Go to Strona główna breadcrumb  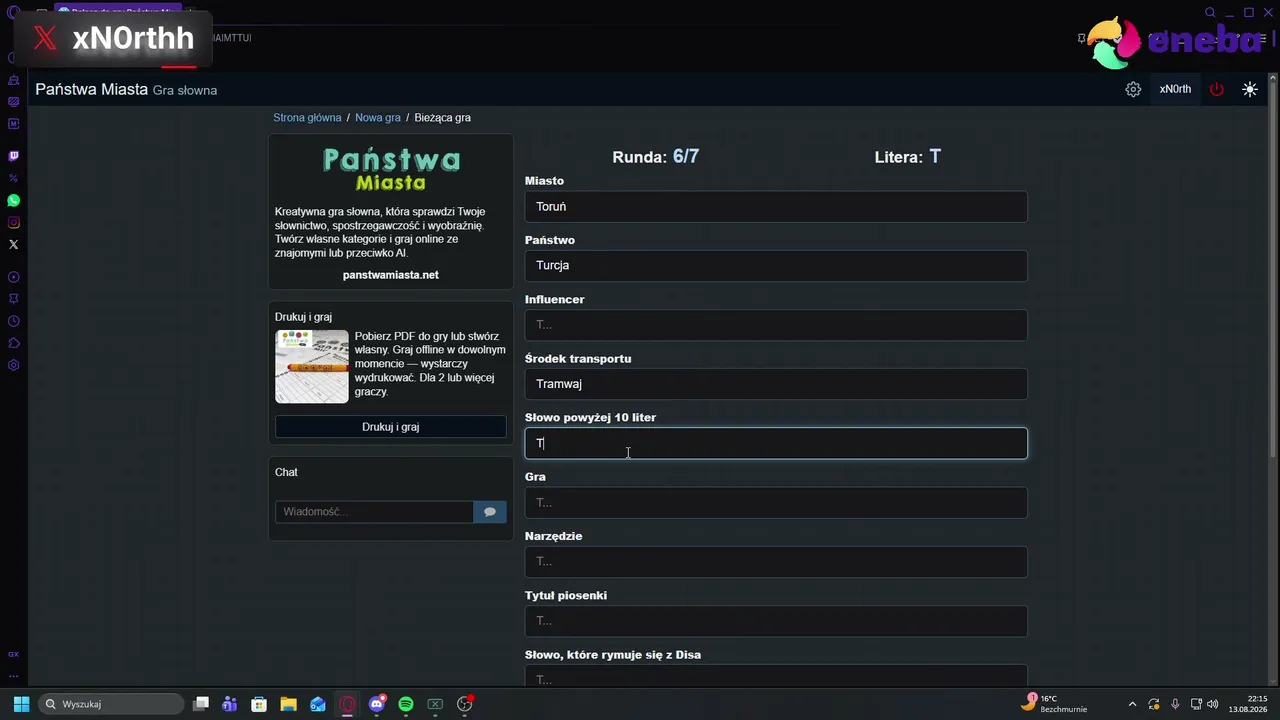(307, 118)
